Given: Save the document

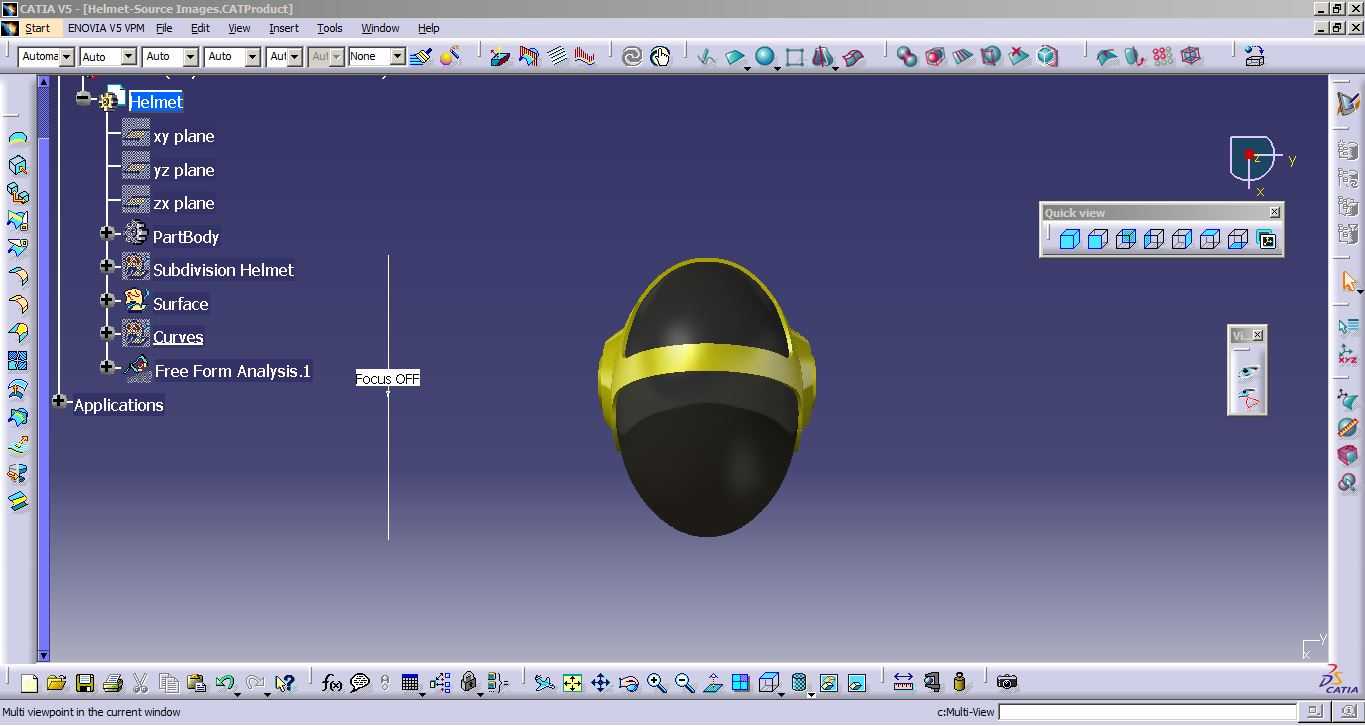Looking at the screenshot, I should pos(85,683).
